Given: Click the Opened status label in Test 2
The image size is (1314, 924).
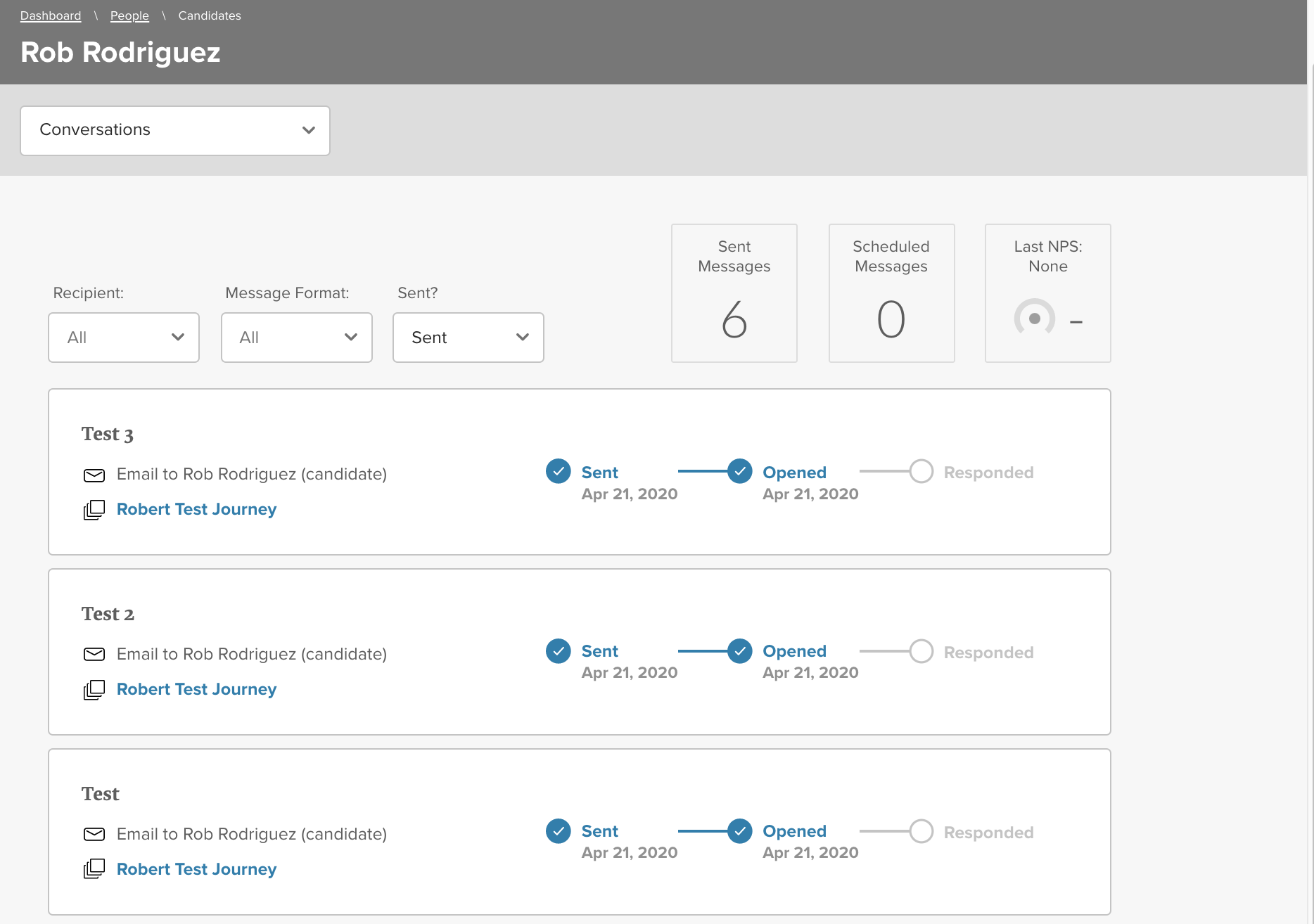Looking at the screenshot, I should click(x=795, y=651).
